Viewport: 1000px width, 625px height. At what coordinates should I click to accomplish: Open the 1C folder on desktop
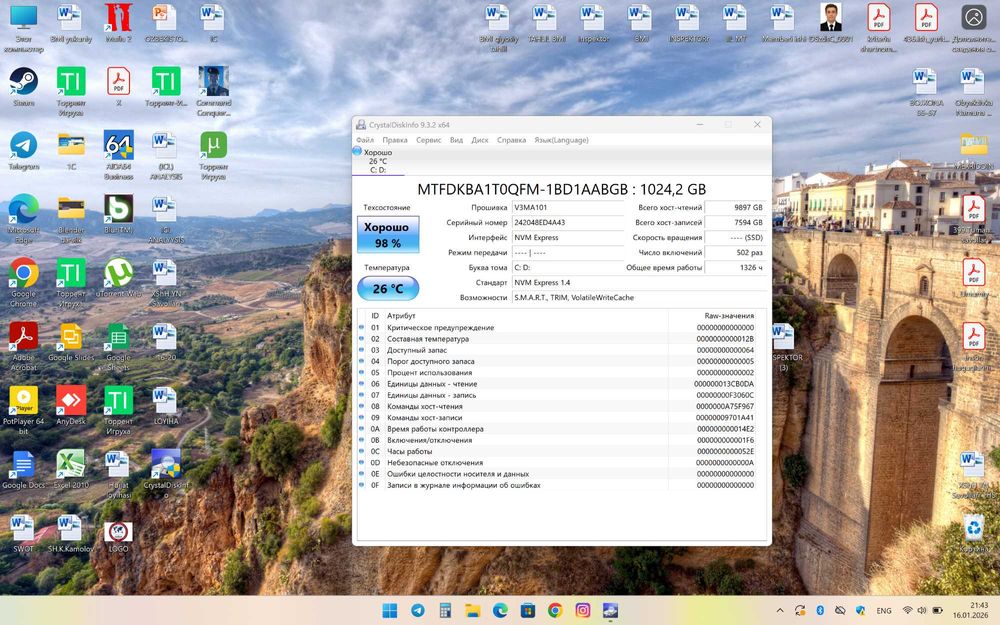(x=71, y=151)
